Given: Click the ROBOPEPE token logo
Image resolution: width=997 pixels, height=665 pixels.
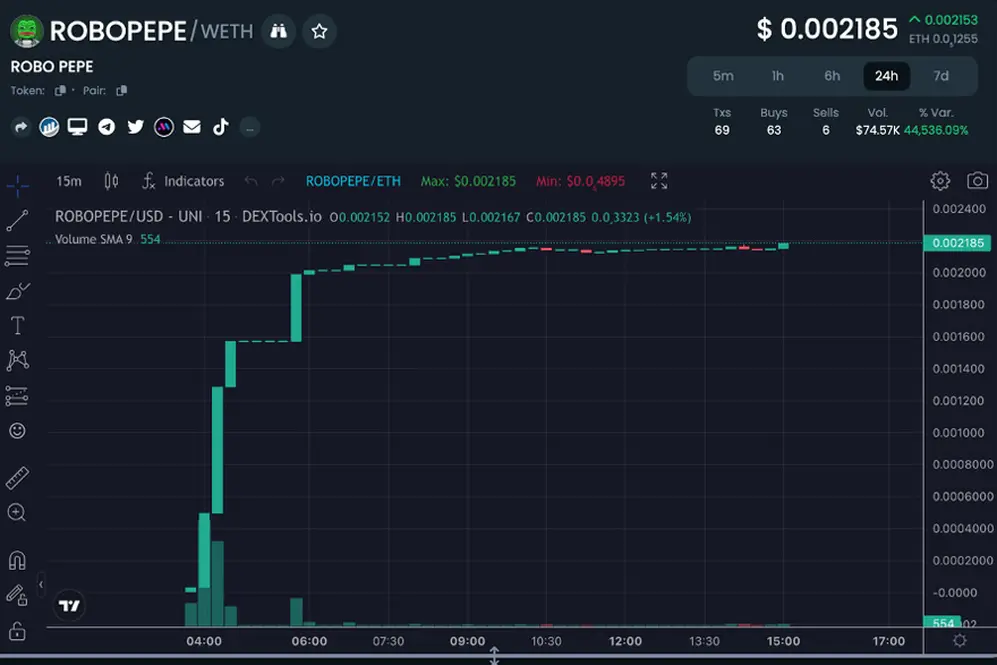Looking at the screenshot, I should pyautogui.click(x=27, y=31).
